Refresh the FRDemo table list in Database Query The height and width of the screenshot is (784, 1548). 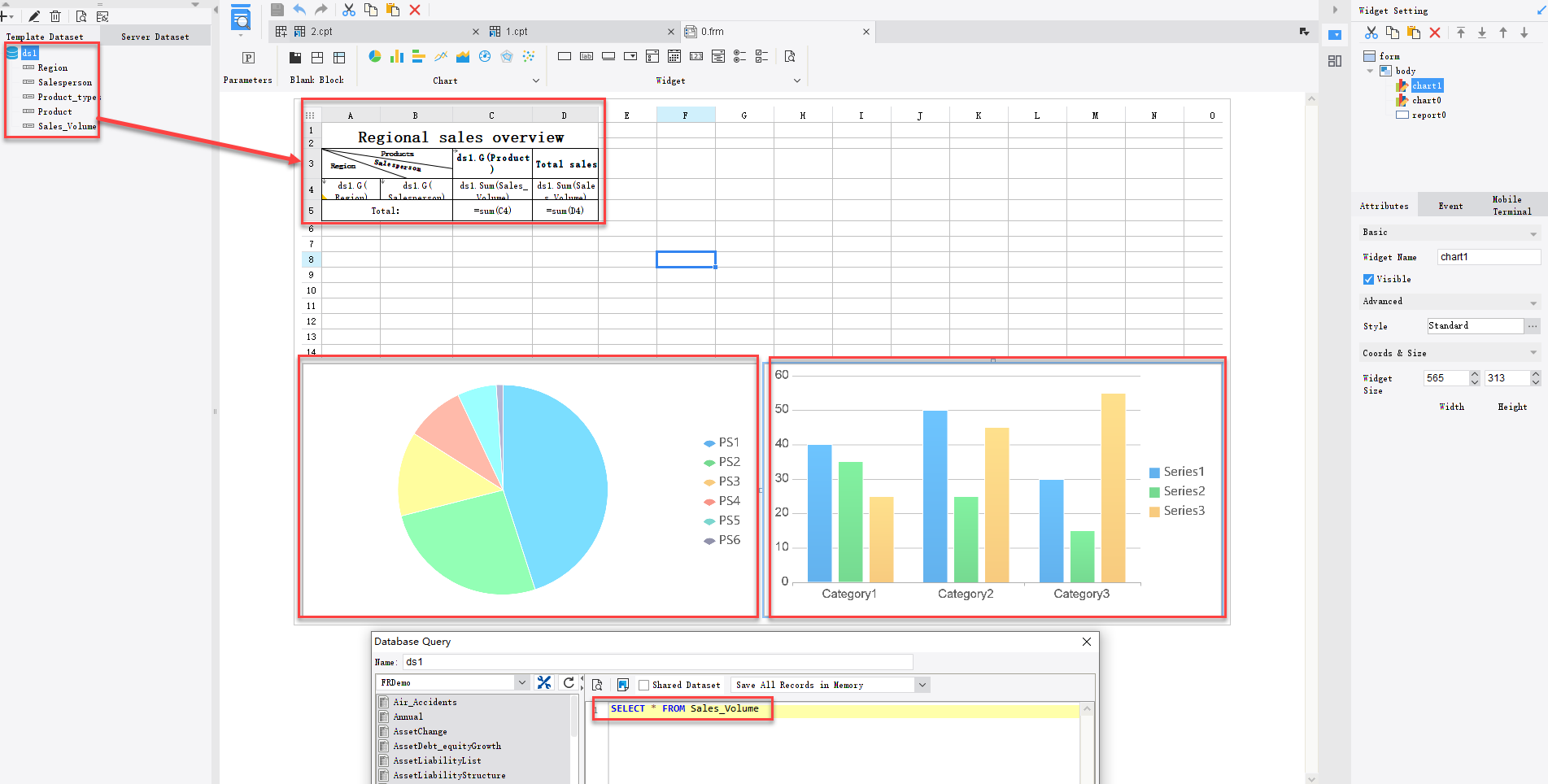pyautogui.click(x=569, y=682)
